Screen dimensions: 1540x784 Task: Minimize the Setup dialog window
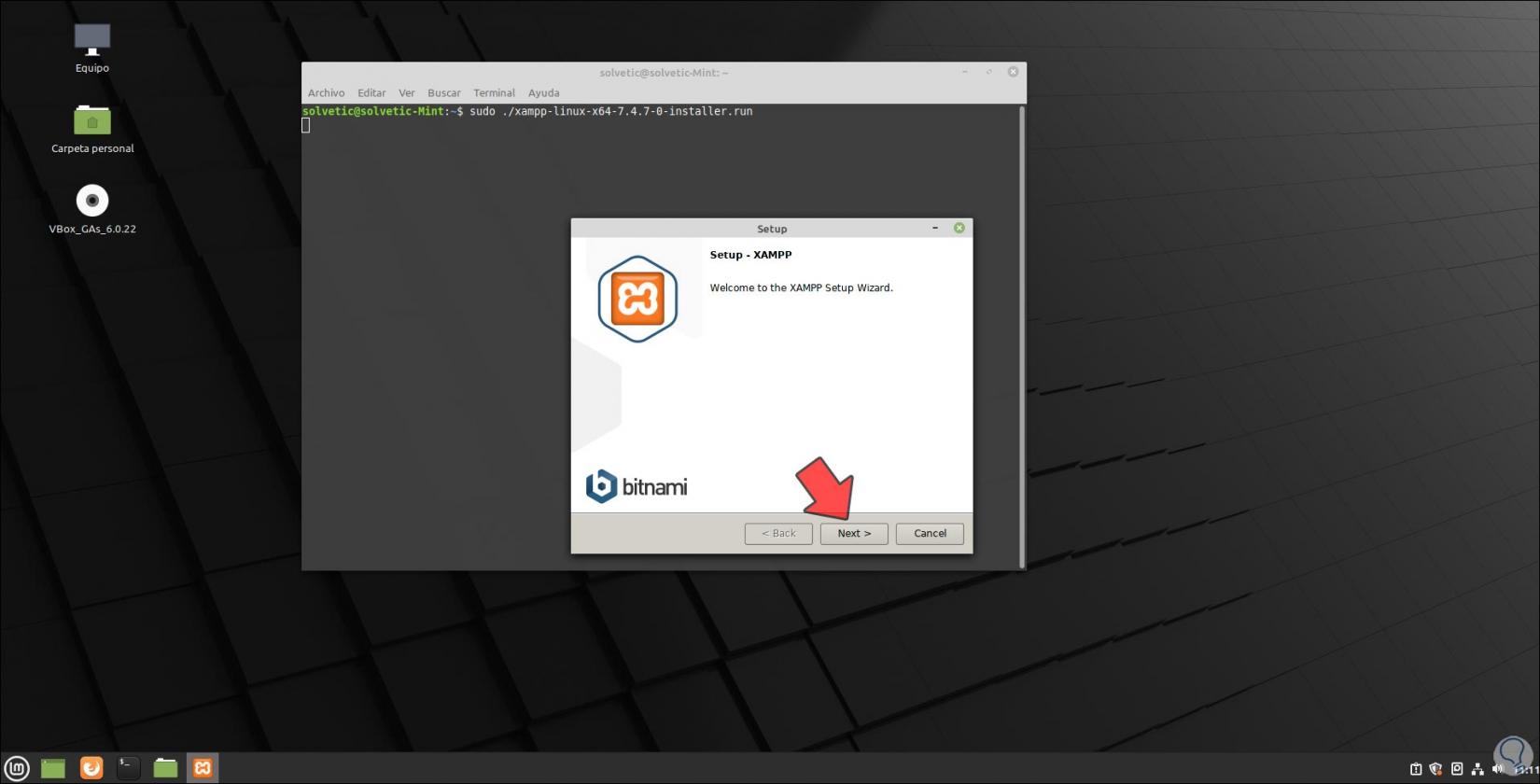[935, 228]
